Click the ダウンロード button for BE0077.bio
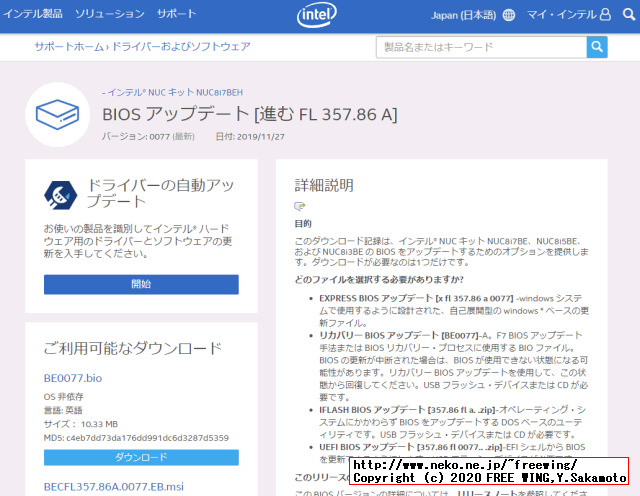The height and width of the screenshot is (496, 640). [x=141, y=457]
